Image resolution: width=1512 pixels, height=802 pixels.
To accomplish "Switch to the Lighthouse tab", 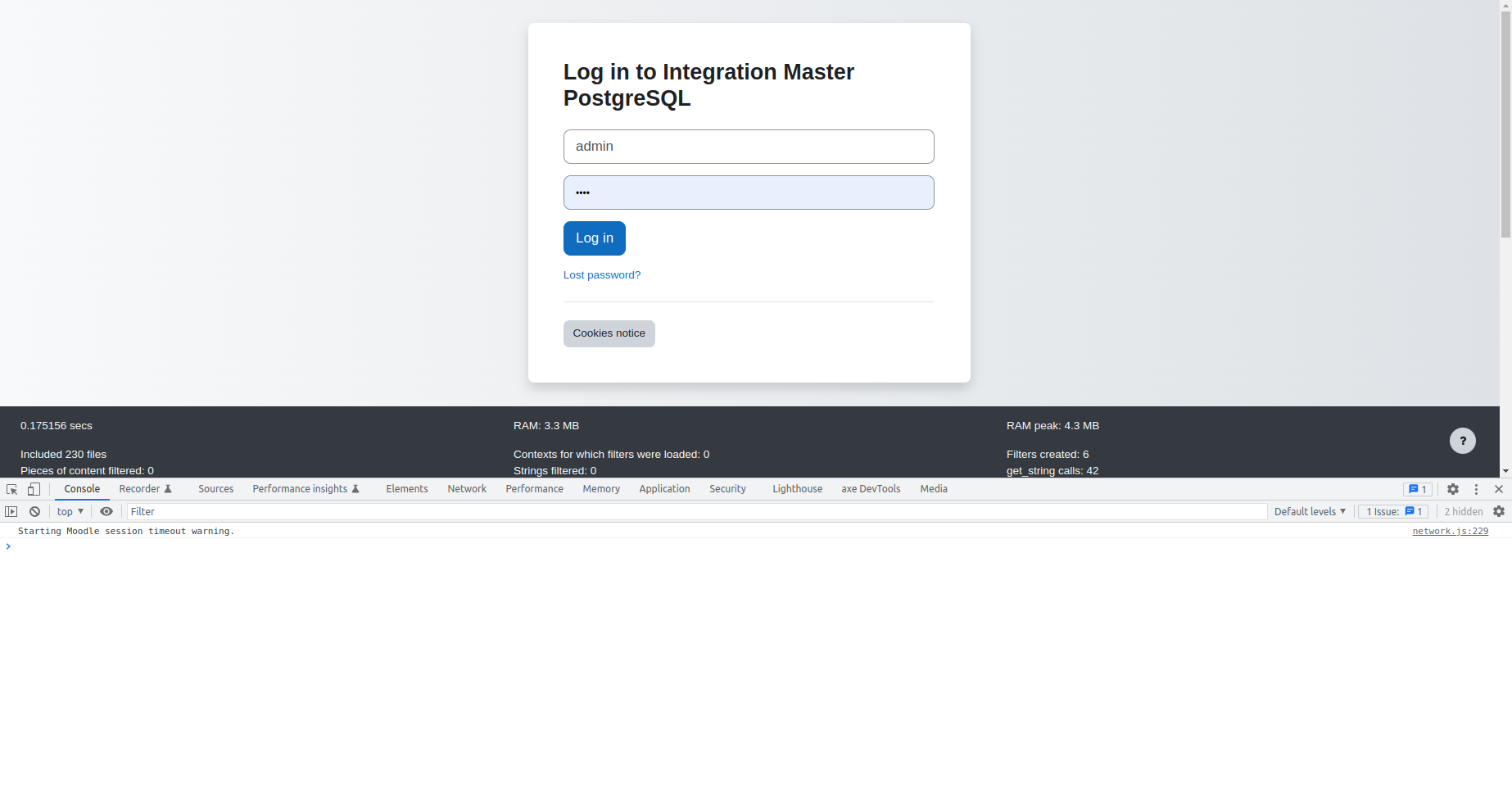I will click(x=797, y=489).
